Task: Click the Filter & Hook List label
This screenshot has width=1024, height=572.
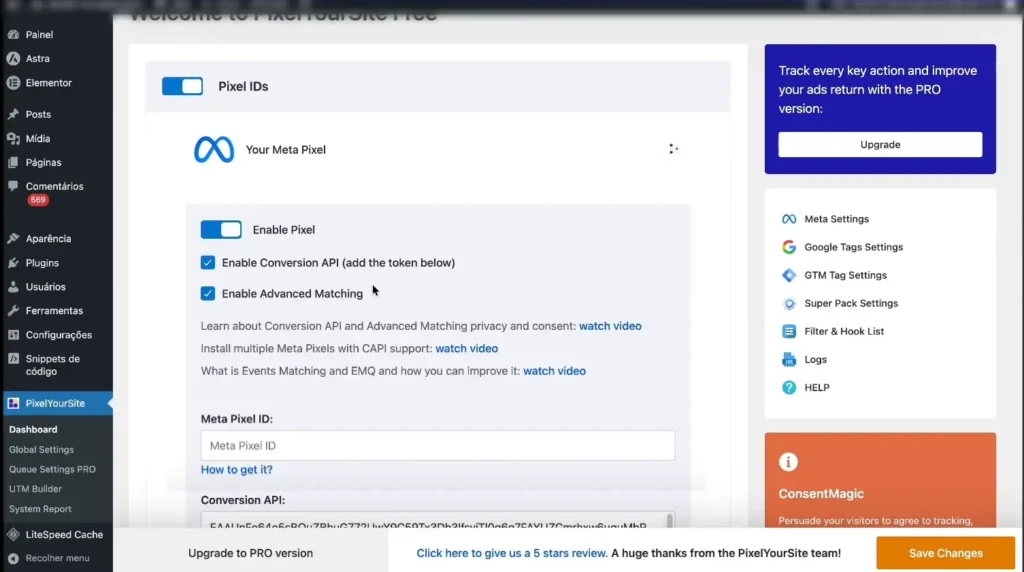Action: pos(844,331)
